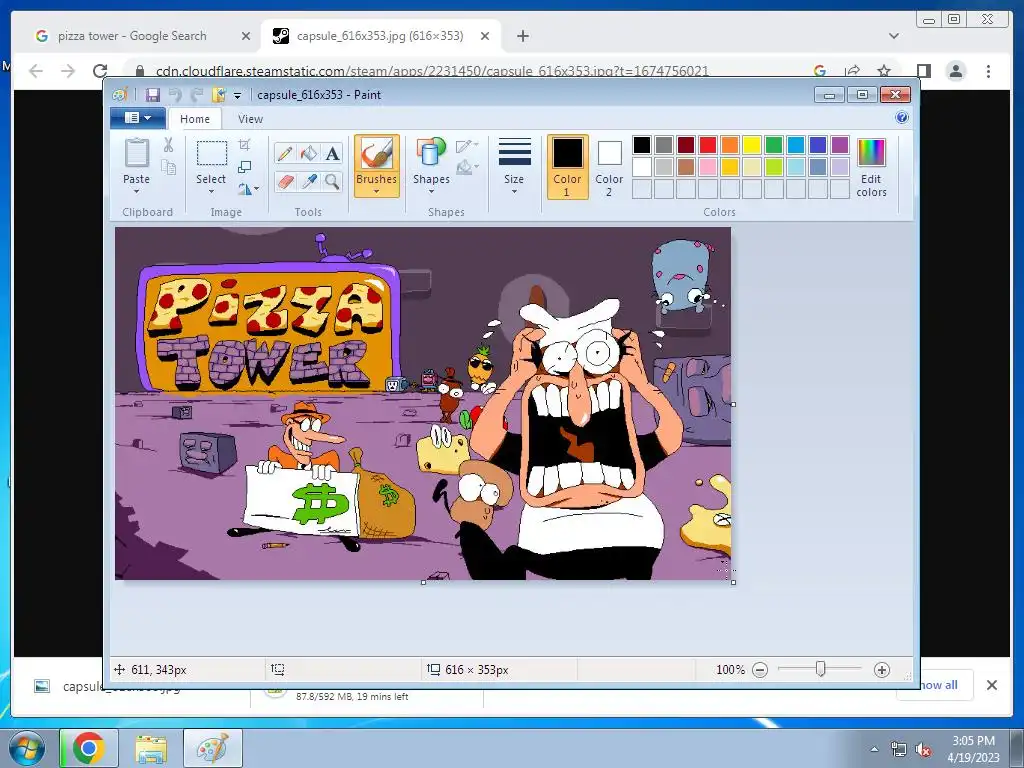The height and width of the screenshot is (768, 1024).
Task: Click the Paste clipboard icon
Action: click(136, 153)
